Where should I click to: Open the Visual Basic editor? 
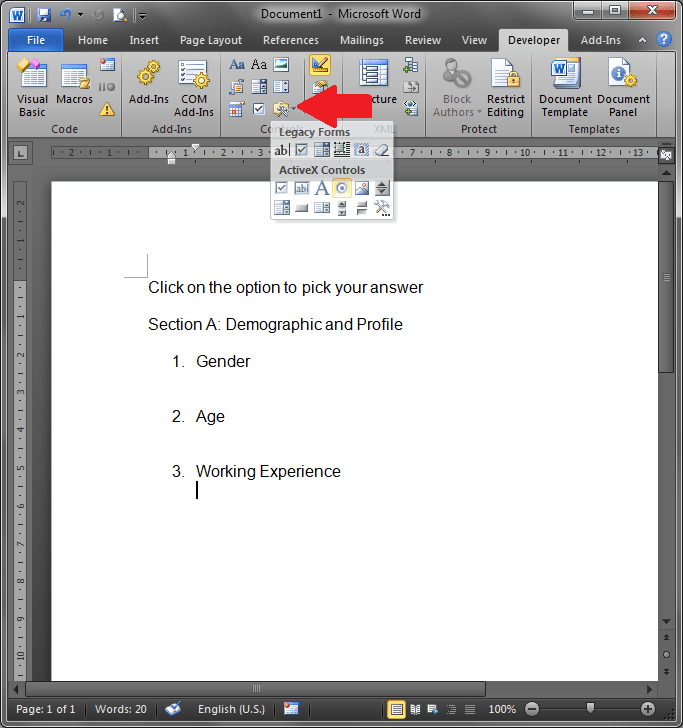coord(32,87)
